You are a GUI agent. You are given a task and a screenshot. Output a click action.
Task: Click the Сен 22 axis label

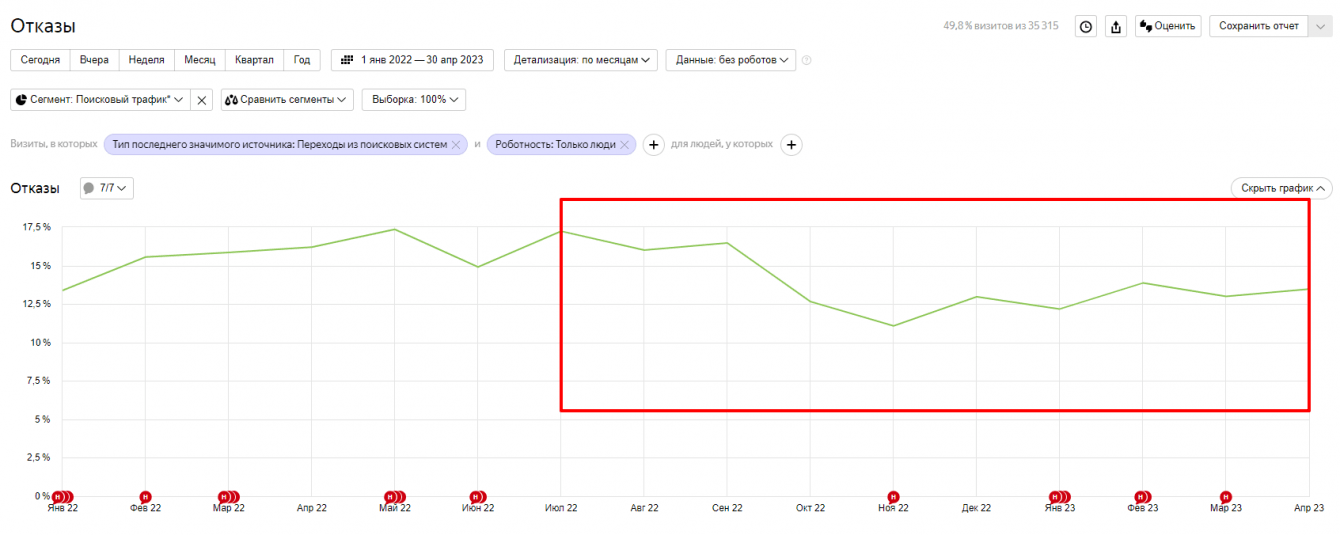pos(727,509)
